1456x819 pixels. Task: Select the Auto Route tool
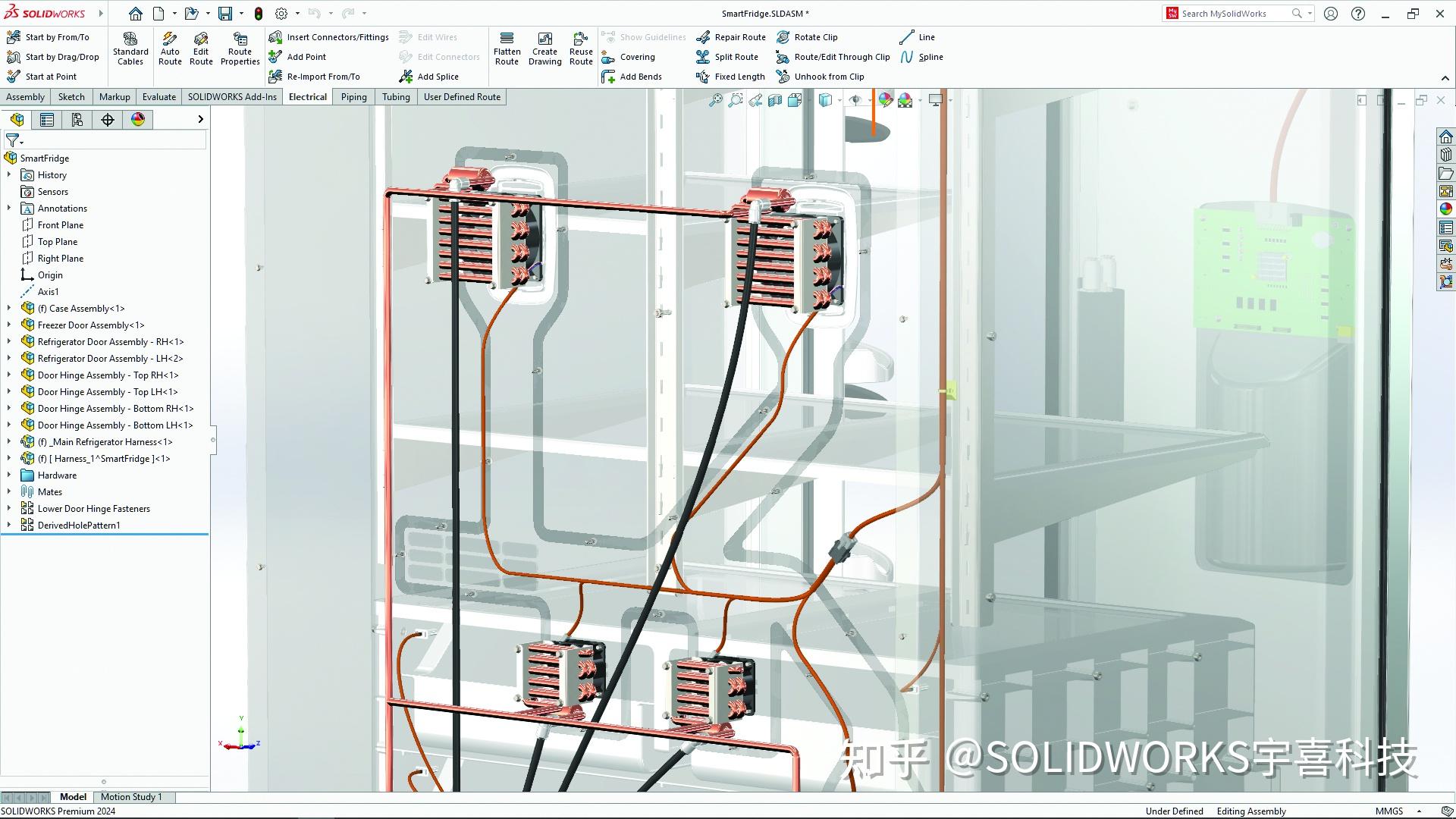coord(170,47)
